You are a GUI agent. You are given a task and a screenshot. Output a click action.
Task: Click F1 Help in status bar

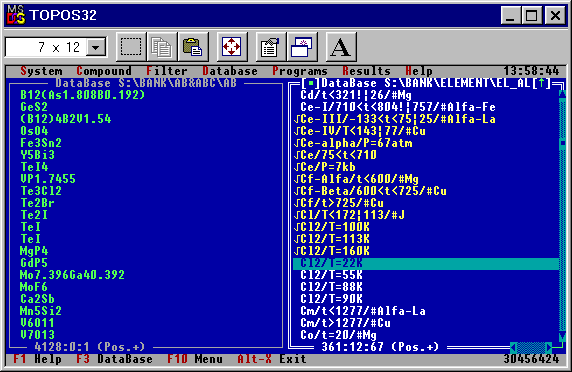click(37, 359)
